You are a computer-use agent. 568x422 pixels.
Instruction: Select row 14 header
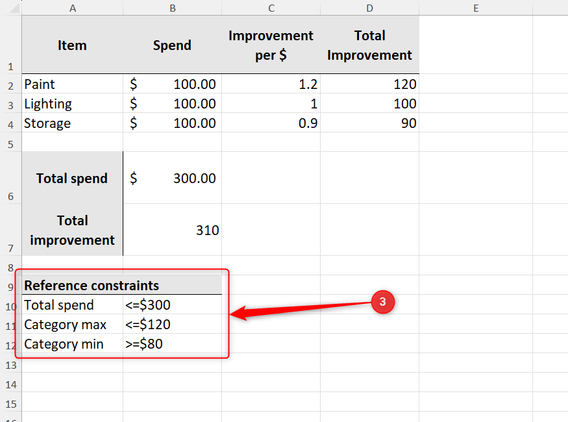11,383
